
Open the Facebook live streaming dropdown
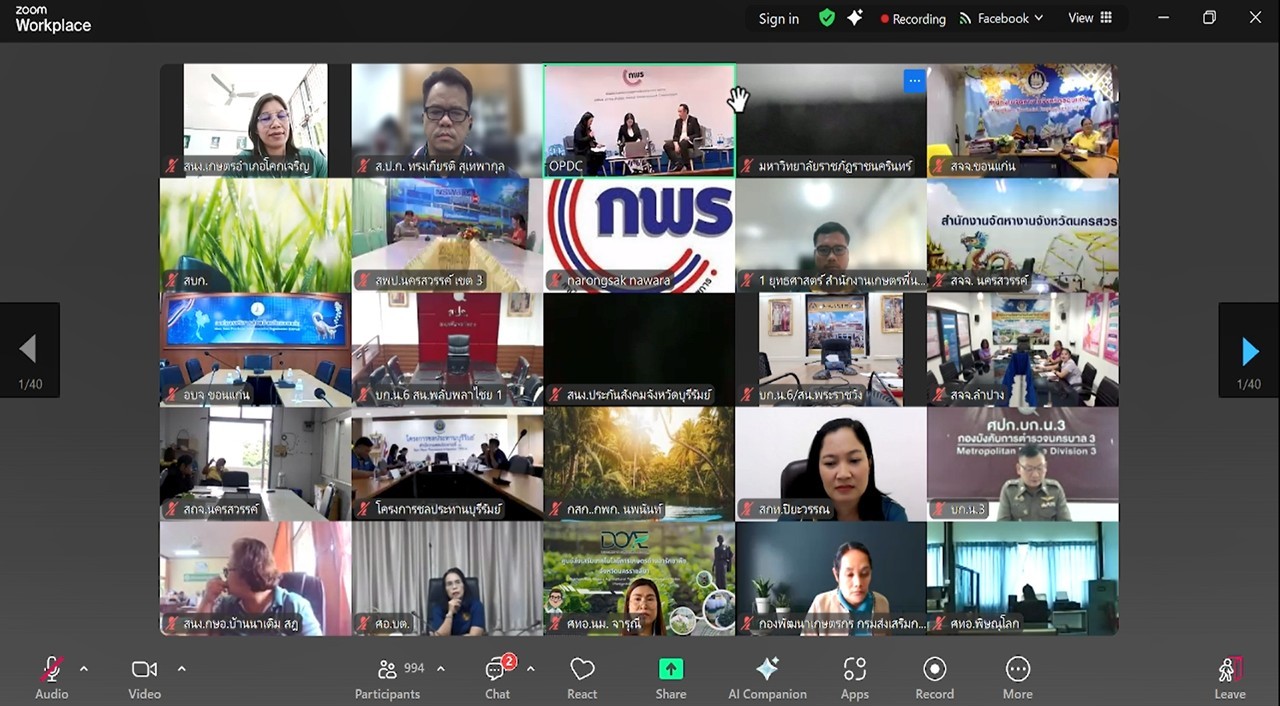tap(1001, 18)
